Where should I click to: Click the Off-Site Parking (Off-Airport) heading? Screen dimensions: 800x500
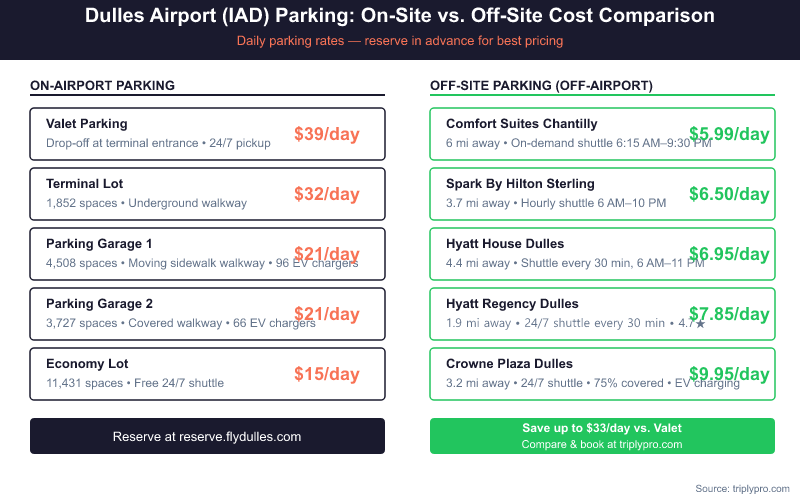pos(541,86)
